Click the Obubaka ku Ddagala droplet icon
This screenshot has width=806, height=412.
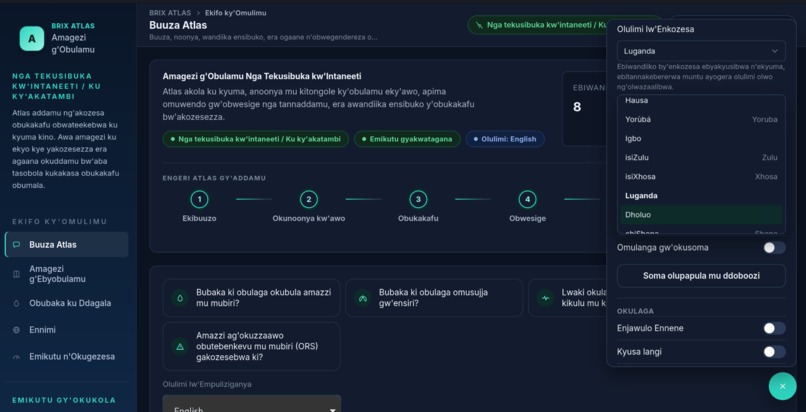tap(16, 303)
